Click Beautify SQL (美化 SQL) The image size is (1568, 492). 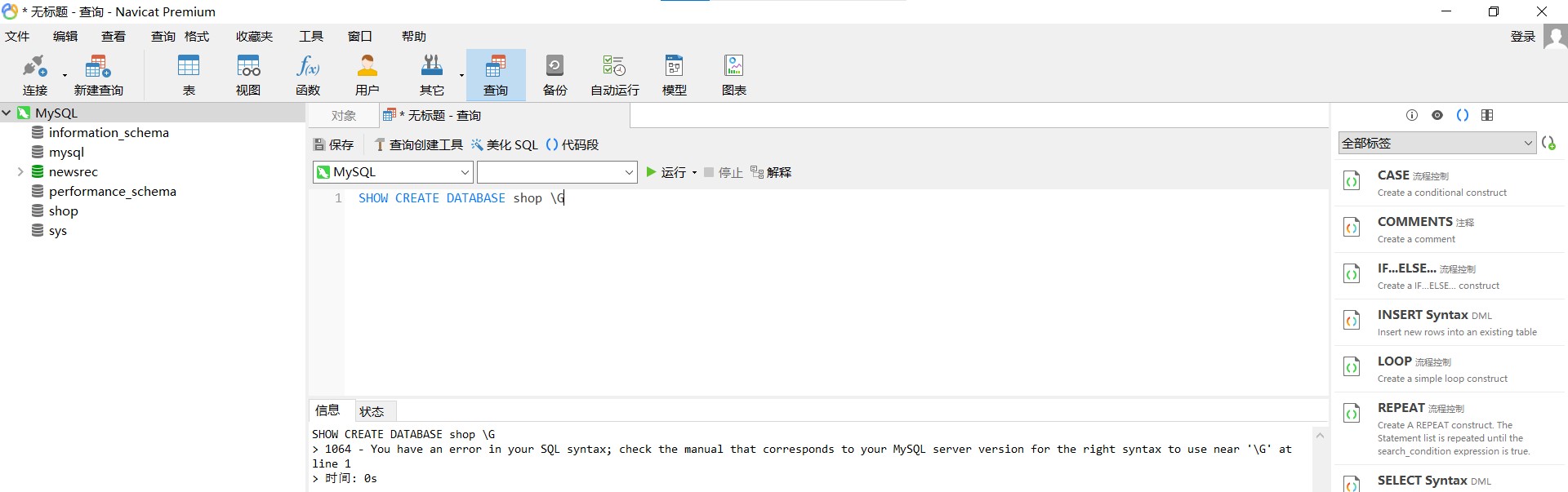click(505, 145)
